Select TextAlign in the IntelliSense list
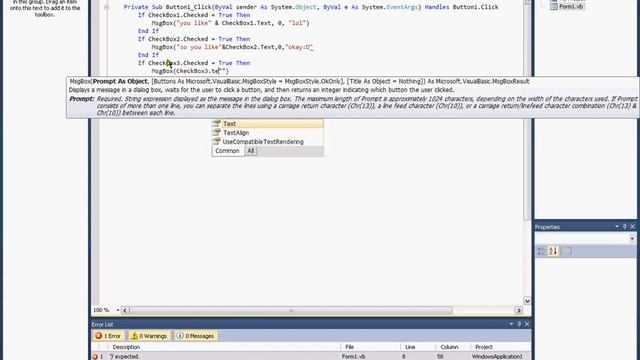 tap(267, 133)
